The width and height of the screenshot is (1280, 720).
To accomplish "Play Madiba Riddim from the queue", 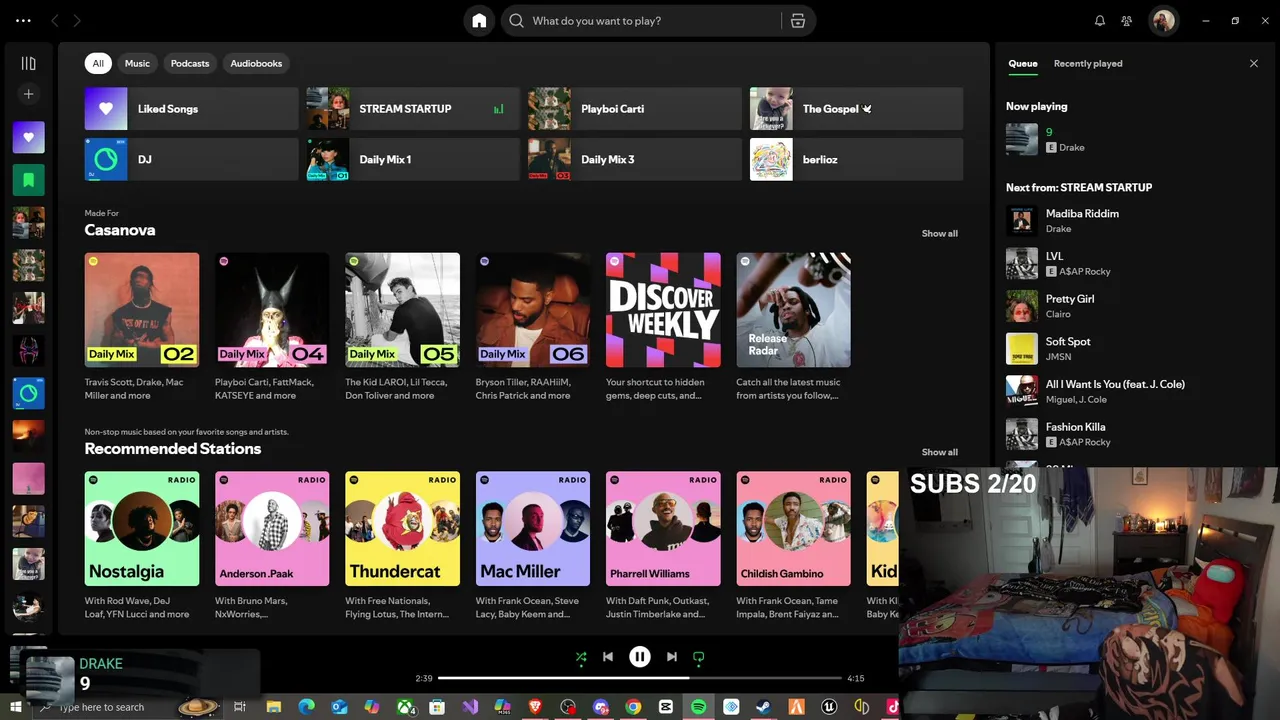I will tap(1134, 221).
